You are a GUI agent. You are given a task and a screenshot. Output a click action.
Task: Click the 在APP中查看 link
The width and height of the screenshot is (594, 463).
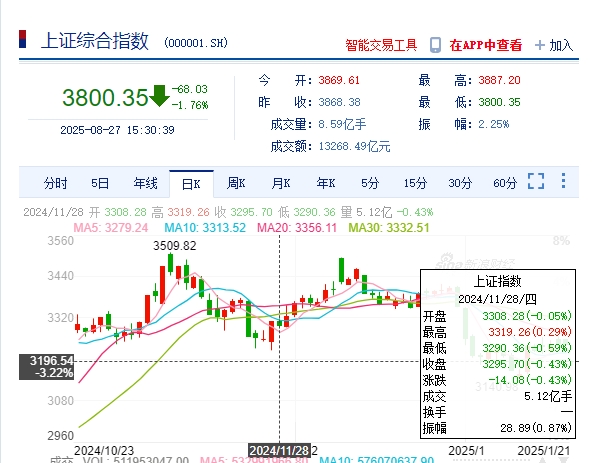coord(486,45)
